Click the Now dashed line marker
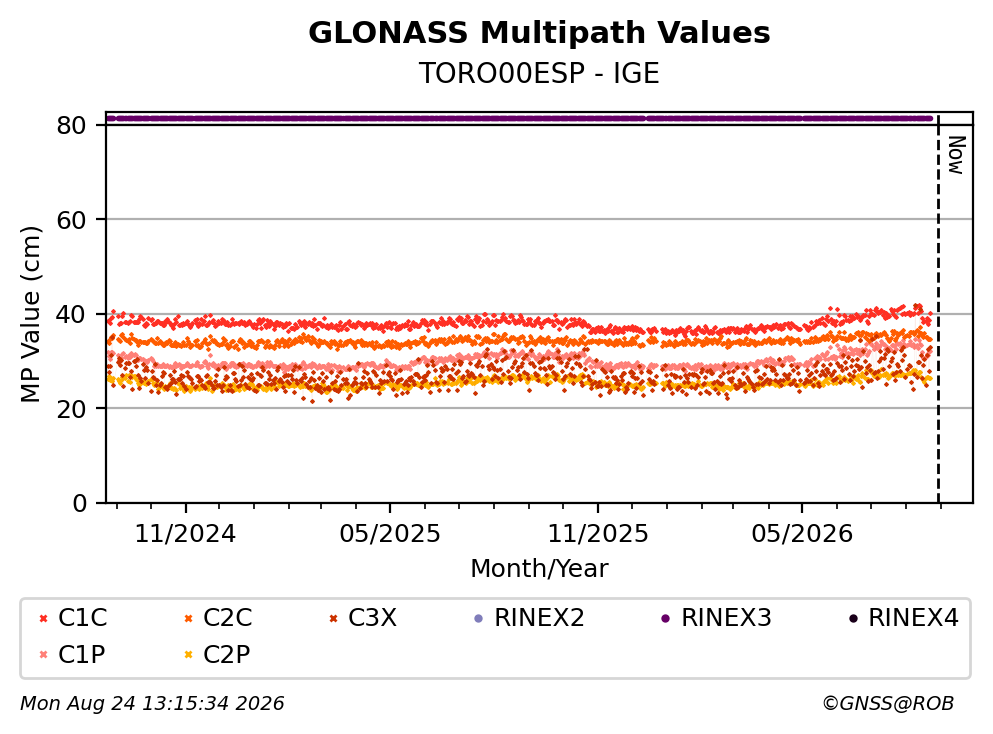The width and height of the screenshot is (993, 734). [x=938, y=308]
